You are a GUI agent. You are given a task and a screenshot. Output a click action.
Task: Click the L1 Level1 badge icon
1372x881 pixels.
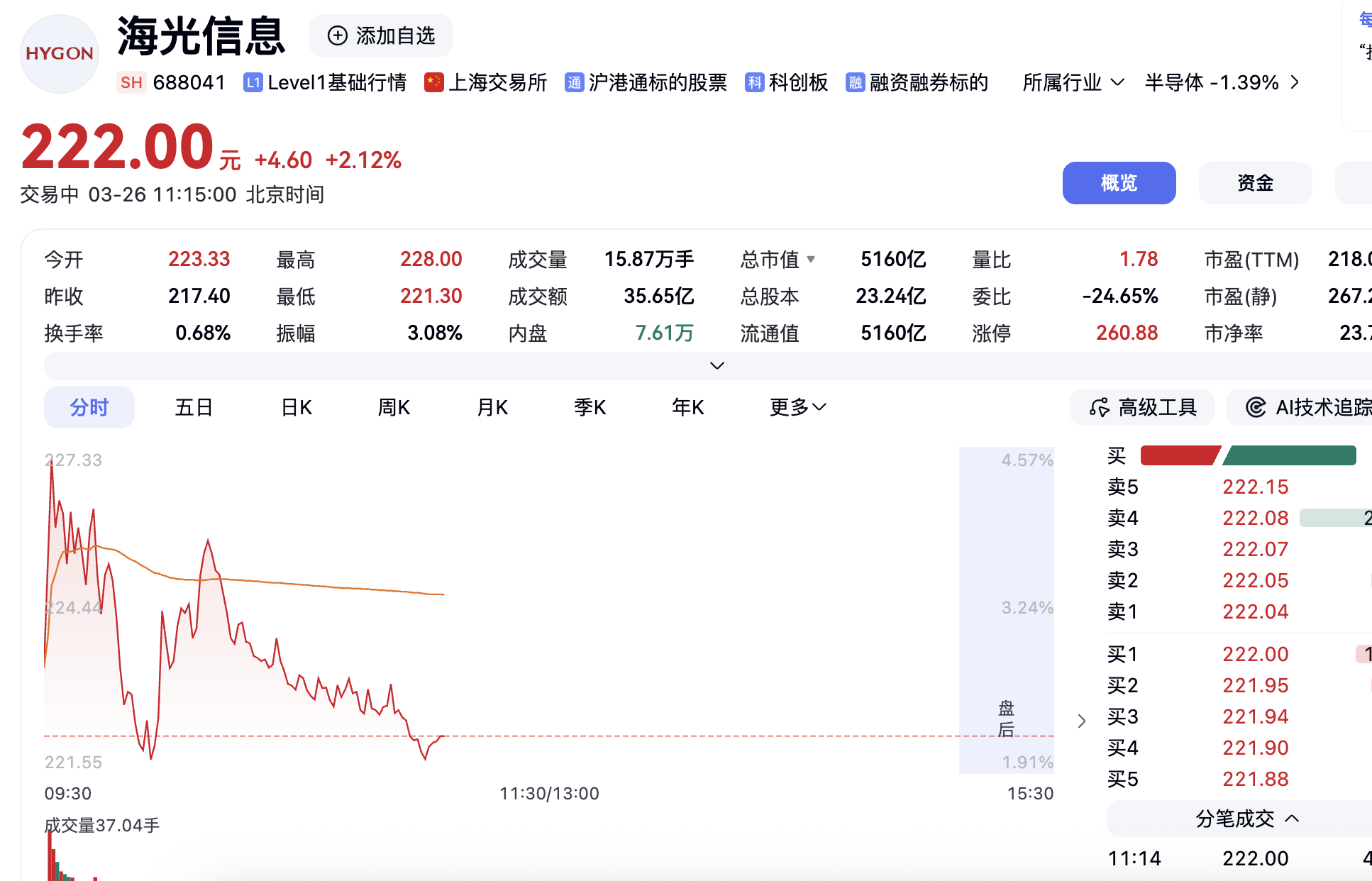click(x=253, y=83)
